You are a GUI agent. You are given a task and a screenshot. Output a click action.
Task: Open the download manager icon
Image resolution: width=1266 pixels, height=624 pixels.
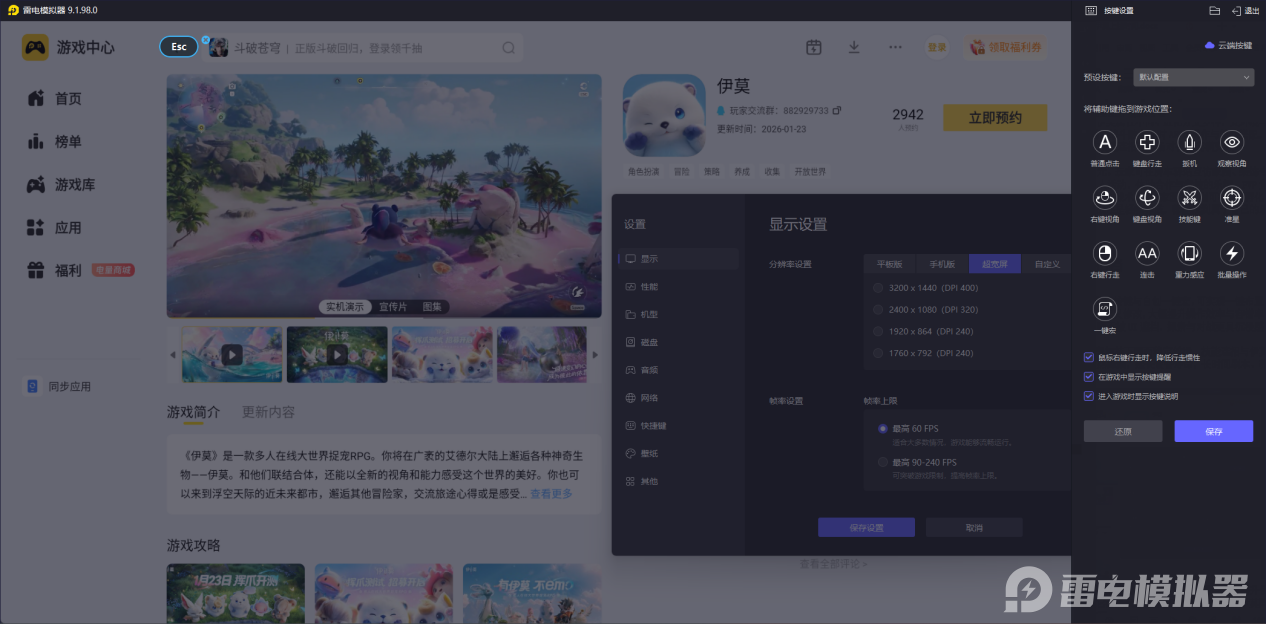[x=854, y=47]
